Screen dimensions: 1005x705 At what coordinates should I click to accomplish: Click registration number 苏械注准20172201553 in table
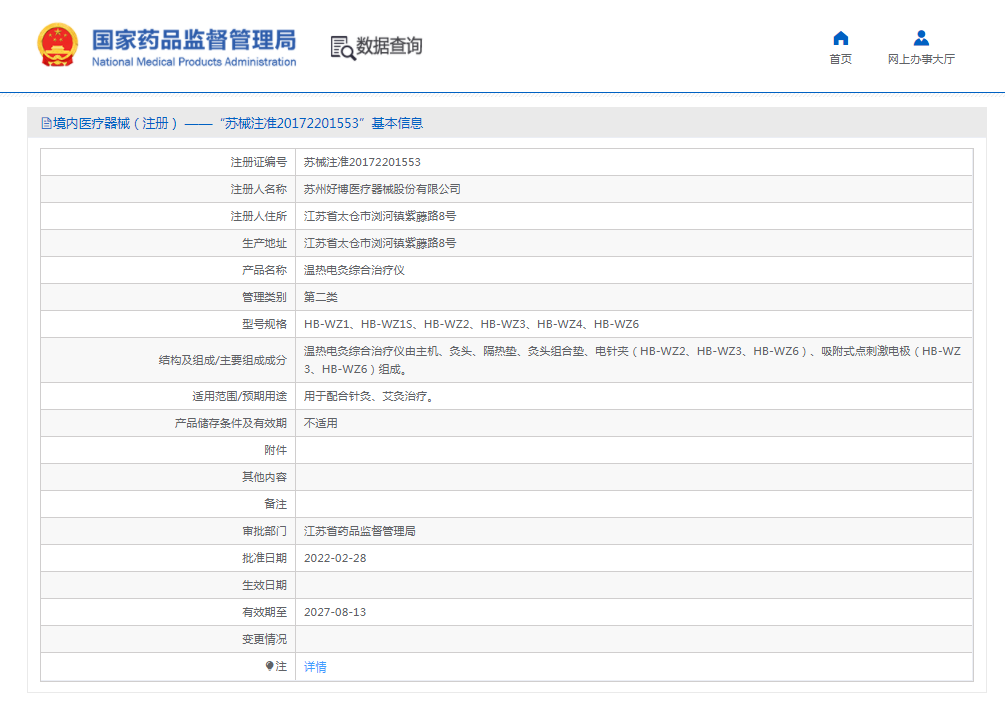[x=362, y=162]
